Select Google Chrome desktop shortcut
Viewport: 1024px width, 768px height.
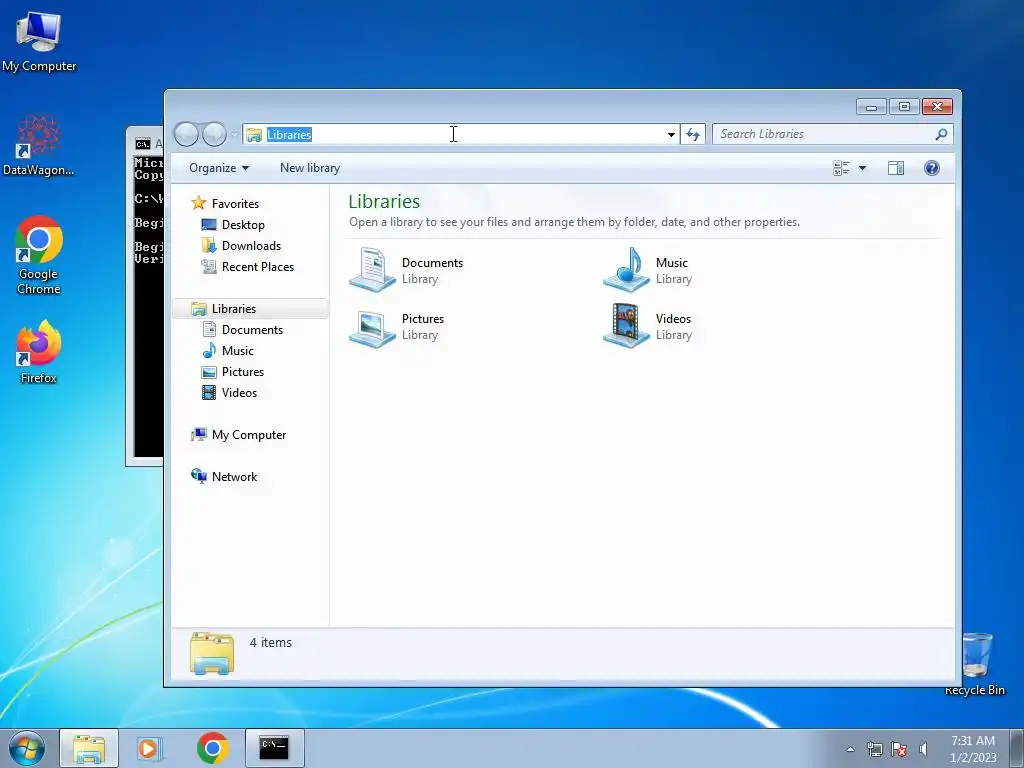[x=39, y=255]
